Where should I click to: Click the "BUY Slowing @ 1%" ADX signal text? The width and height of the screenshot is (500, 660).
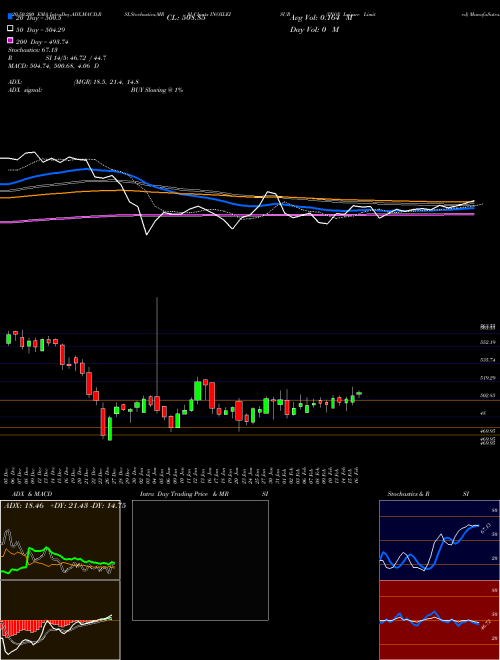tap(157, 90)
